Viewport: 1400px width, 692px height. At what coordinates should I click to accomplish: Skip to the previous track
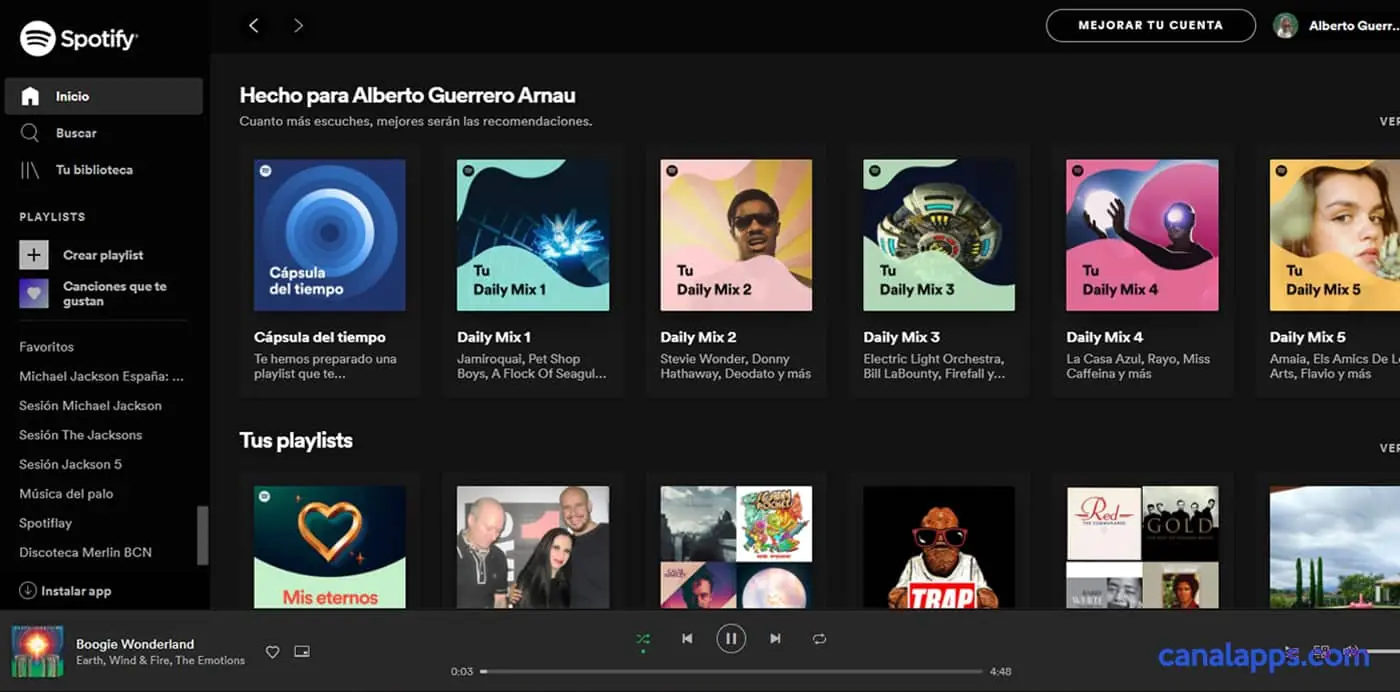687,638
